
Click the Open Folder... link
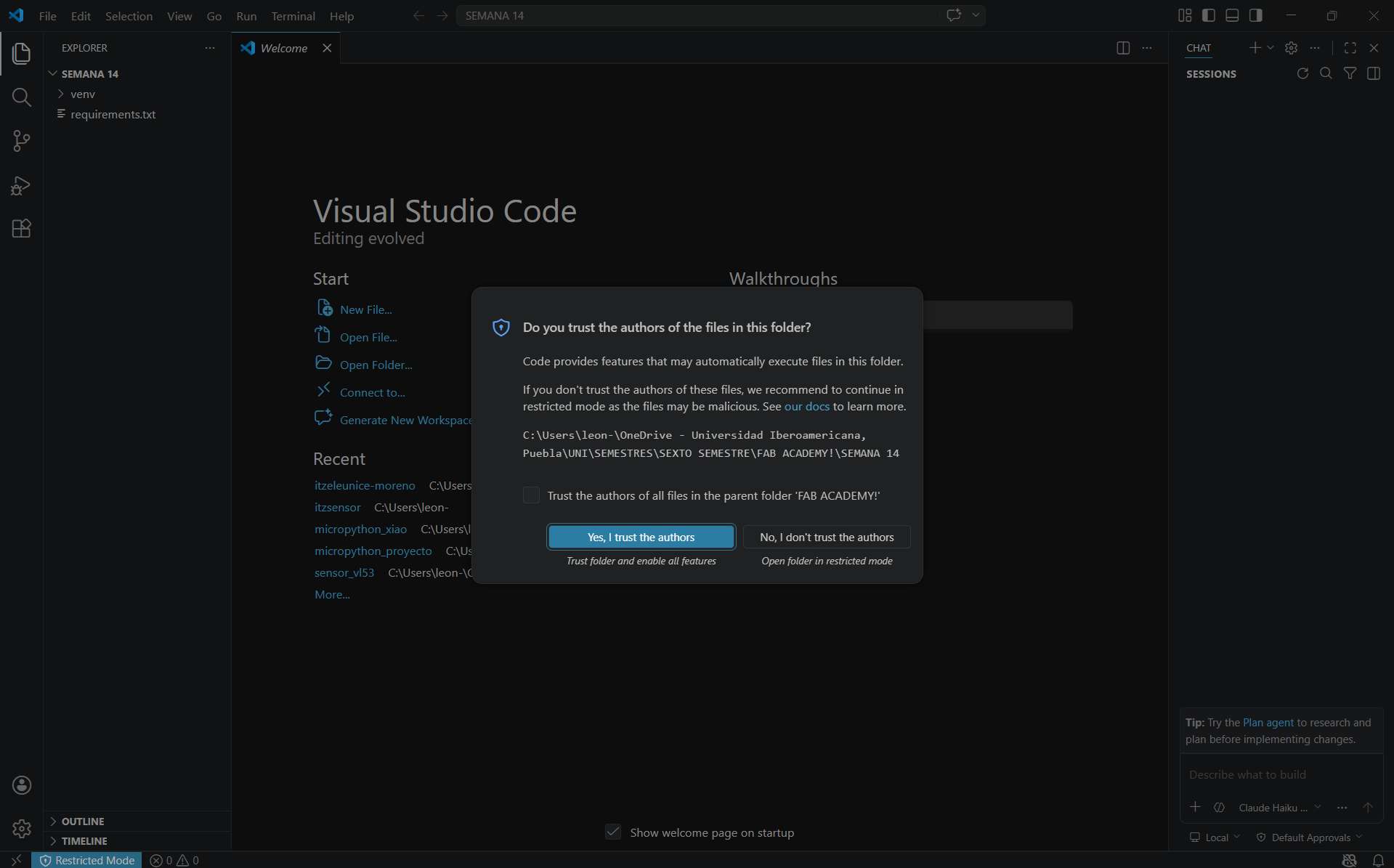click(376, 365)
